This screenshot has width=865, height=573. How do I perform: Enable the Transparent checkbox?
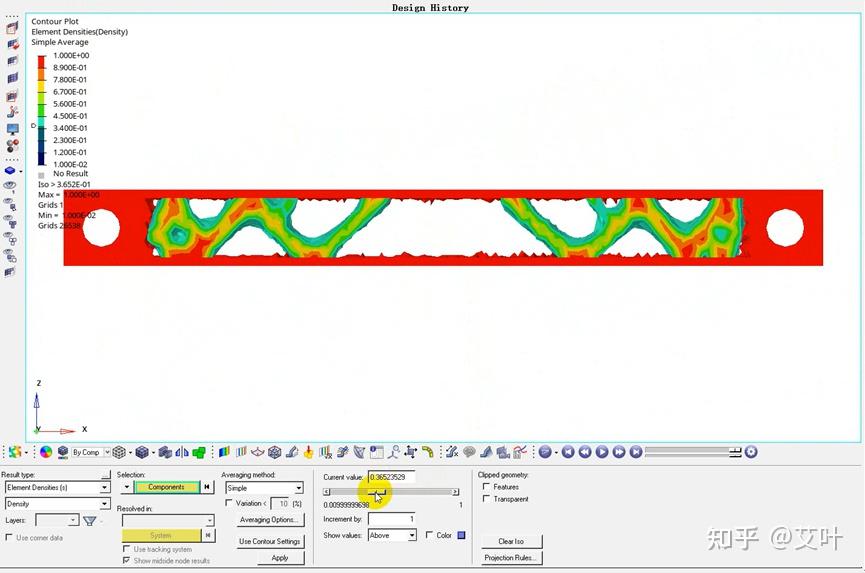(x=486, y=499)
